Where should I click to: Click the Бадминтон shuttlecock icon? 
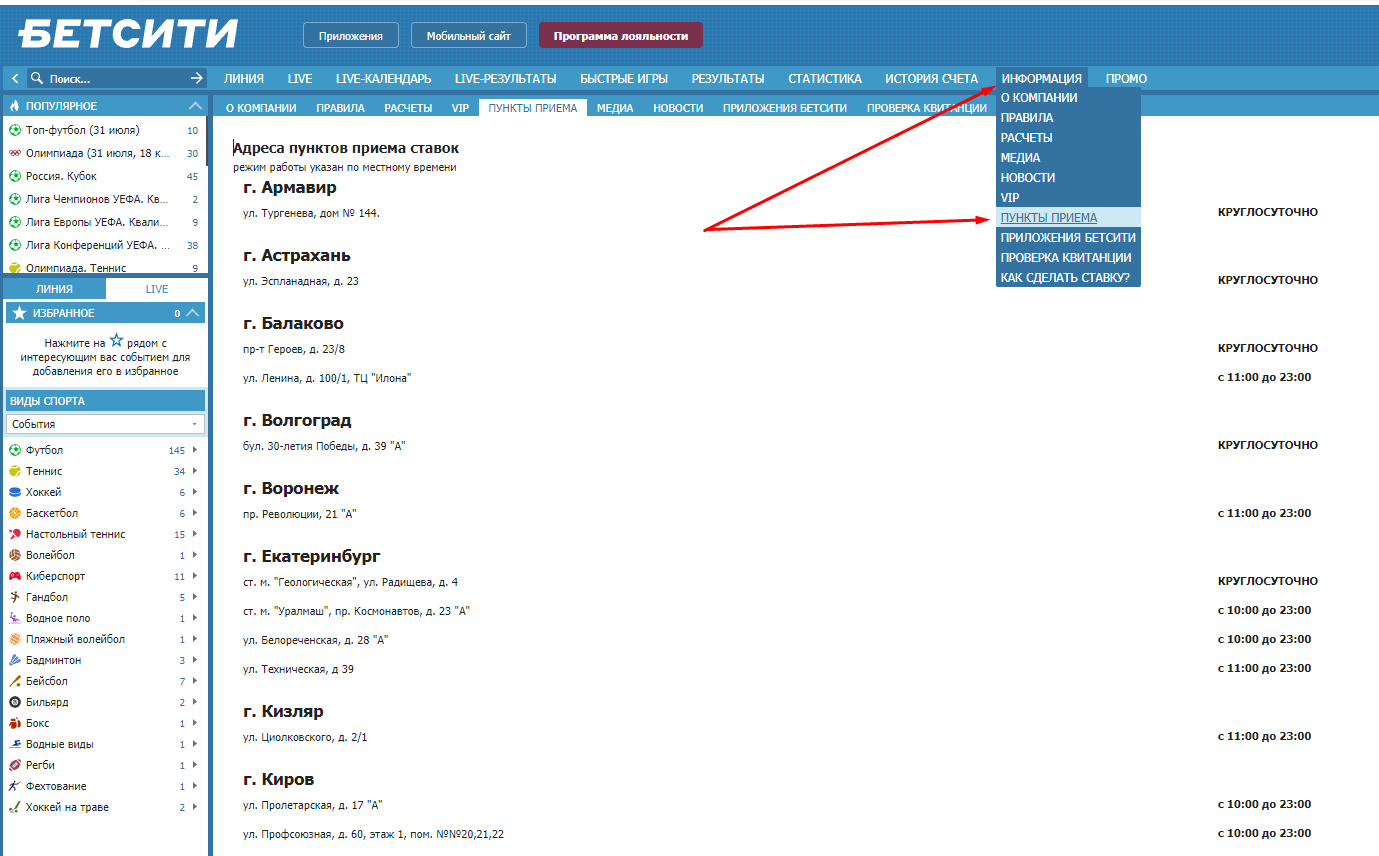pos(15,660)
